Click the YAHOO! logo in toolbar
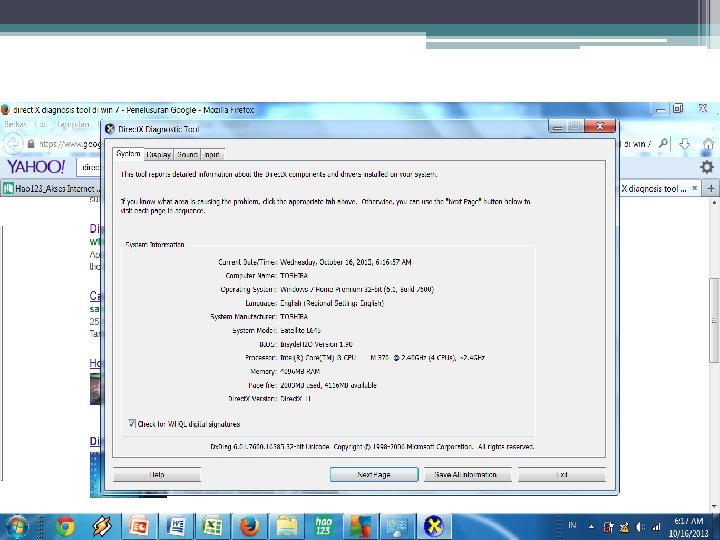Image resolution: width=720 pixels, height=540 pixels. (36, 167)
